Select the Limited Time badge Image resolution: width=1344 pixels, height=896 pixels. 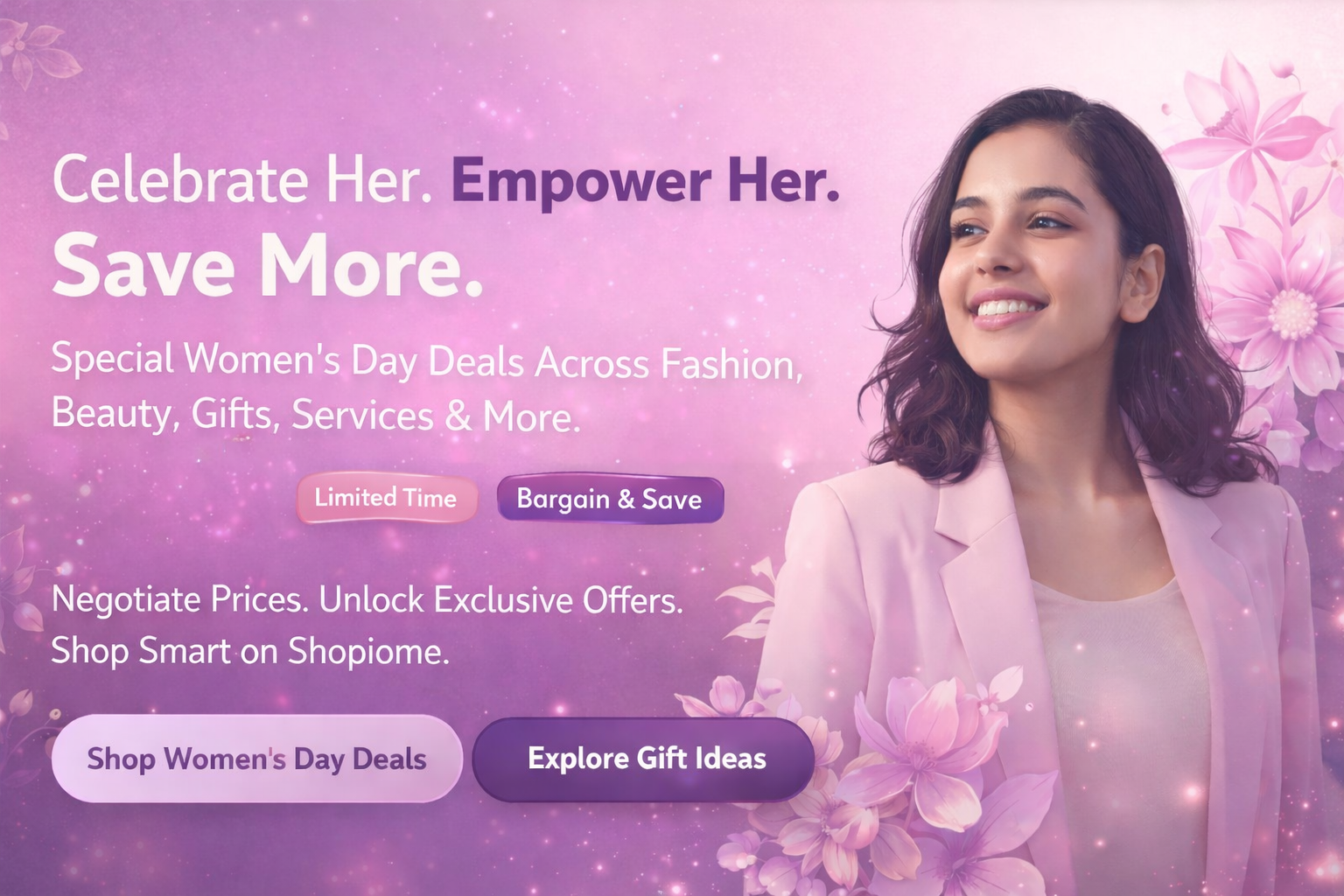[387, 499]
